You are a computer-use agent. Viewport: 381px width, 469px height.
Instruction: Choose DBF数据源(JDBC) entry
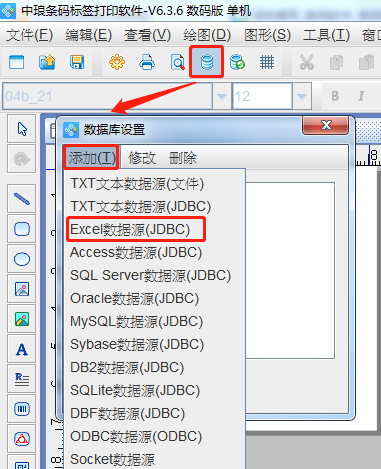(x=154, y=413)
